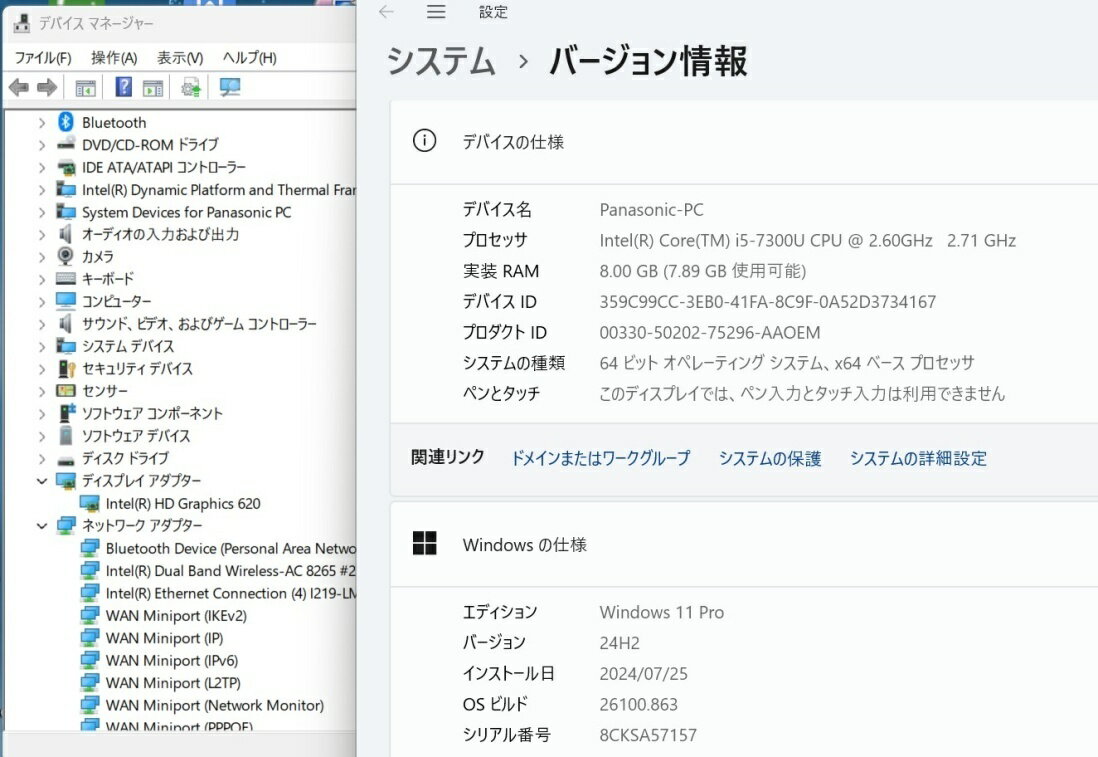1098x757 pixels.
Task: Open the 操作(A) menu
Action: tap(114, 58)
